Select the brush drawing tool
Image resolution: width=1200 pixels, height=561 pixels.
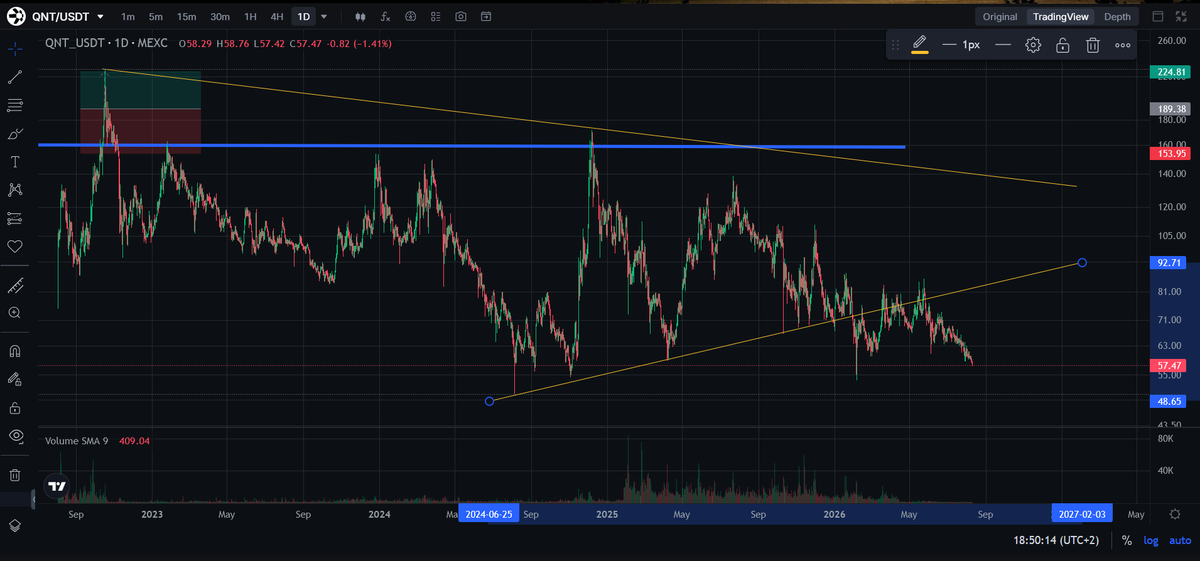coord(15,133)
